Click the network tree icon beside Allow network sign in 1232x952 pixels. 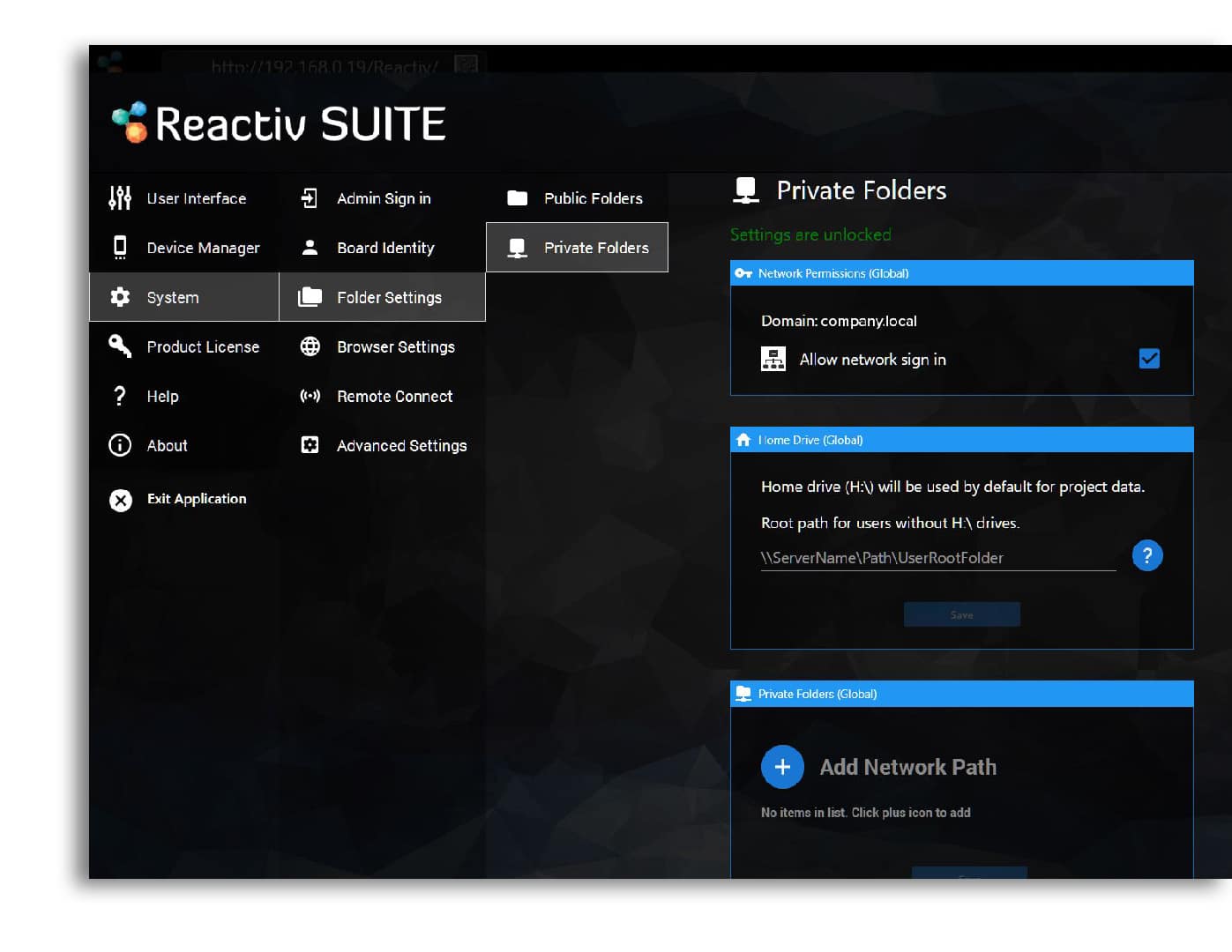(x=773, y=359)
